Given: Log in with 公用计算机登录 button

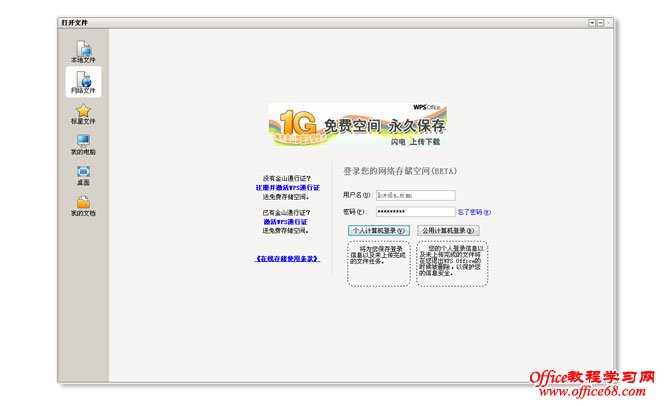Looking at the screenshot, I should (448, 230).
